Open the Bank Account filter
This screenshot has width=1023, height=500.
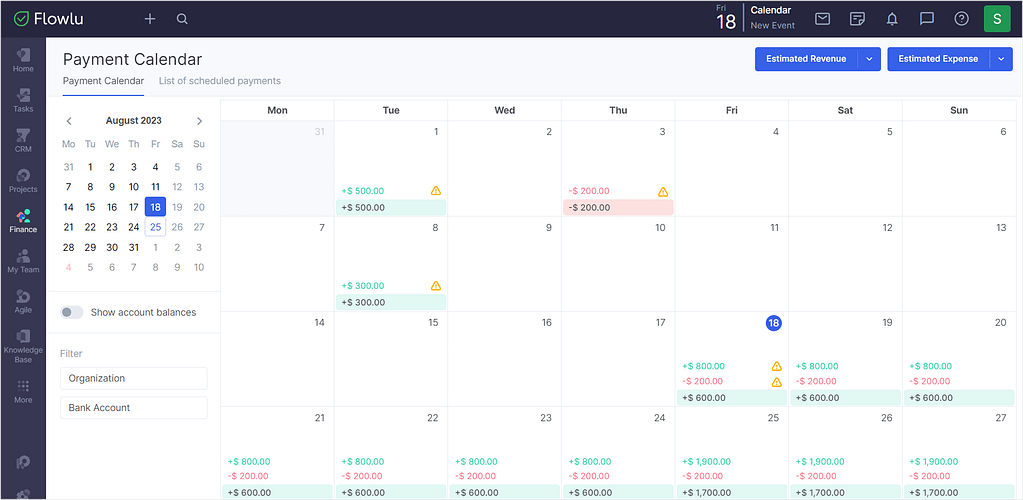point(134,407)
